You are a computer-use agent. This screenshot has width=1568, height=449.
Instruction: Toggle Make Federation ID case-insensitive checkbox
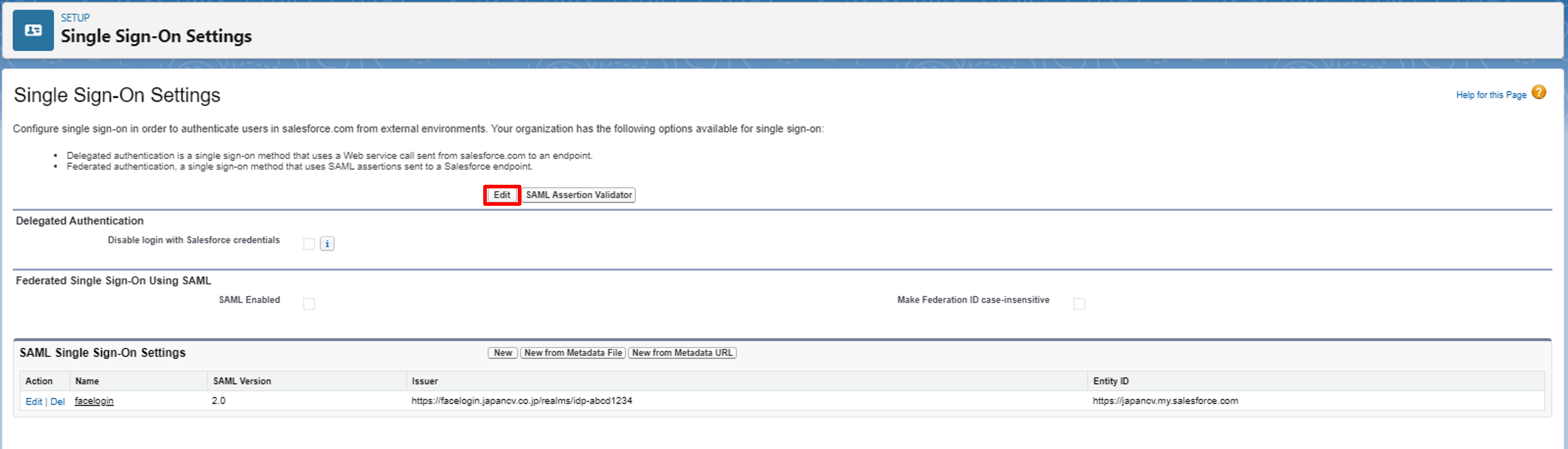pos(1079,304)
